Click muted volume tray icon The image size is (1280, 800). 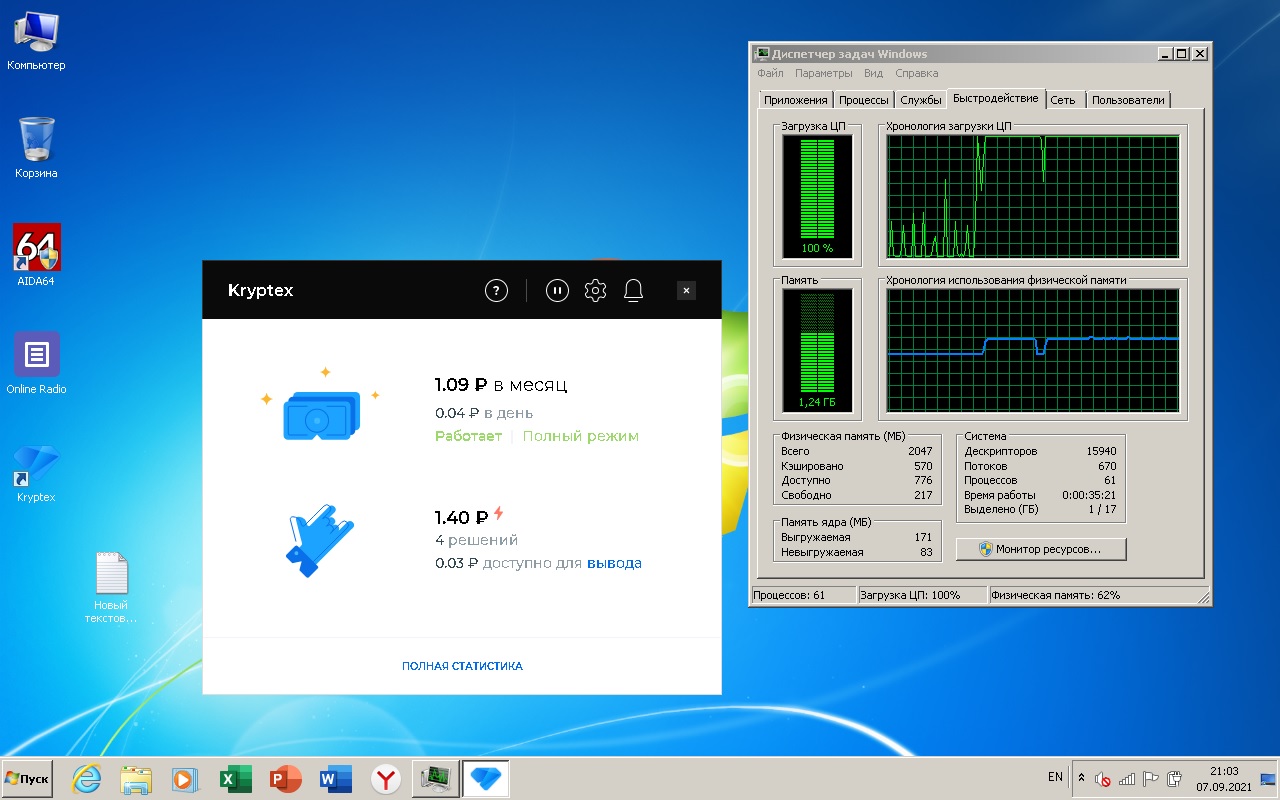1103,778
